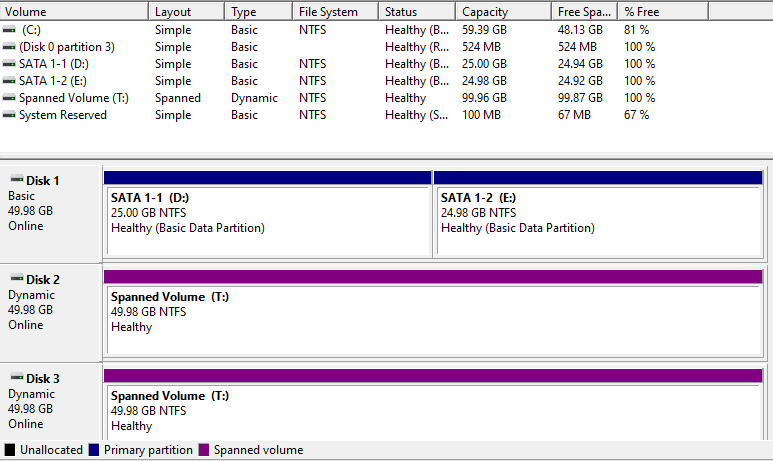The image size is (773, 461).
Task: Click the Spanned layout cell
Action: [177, 98]
